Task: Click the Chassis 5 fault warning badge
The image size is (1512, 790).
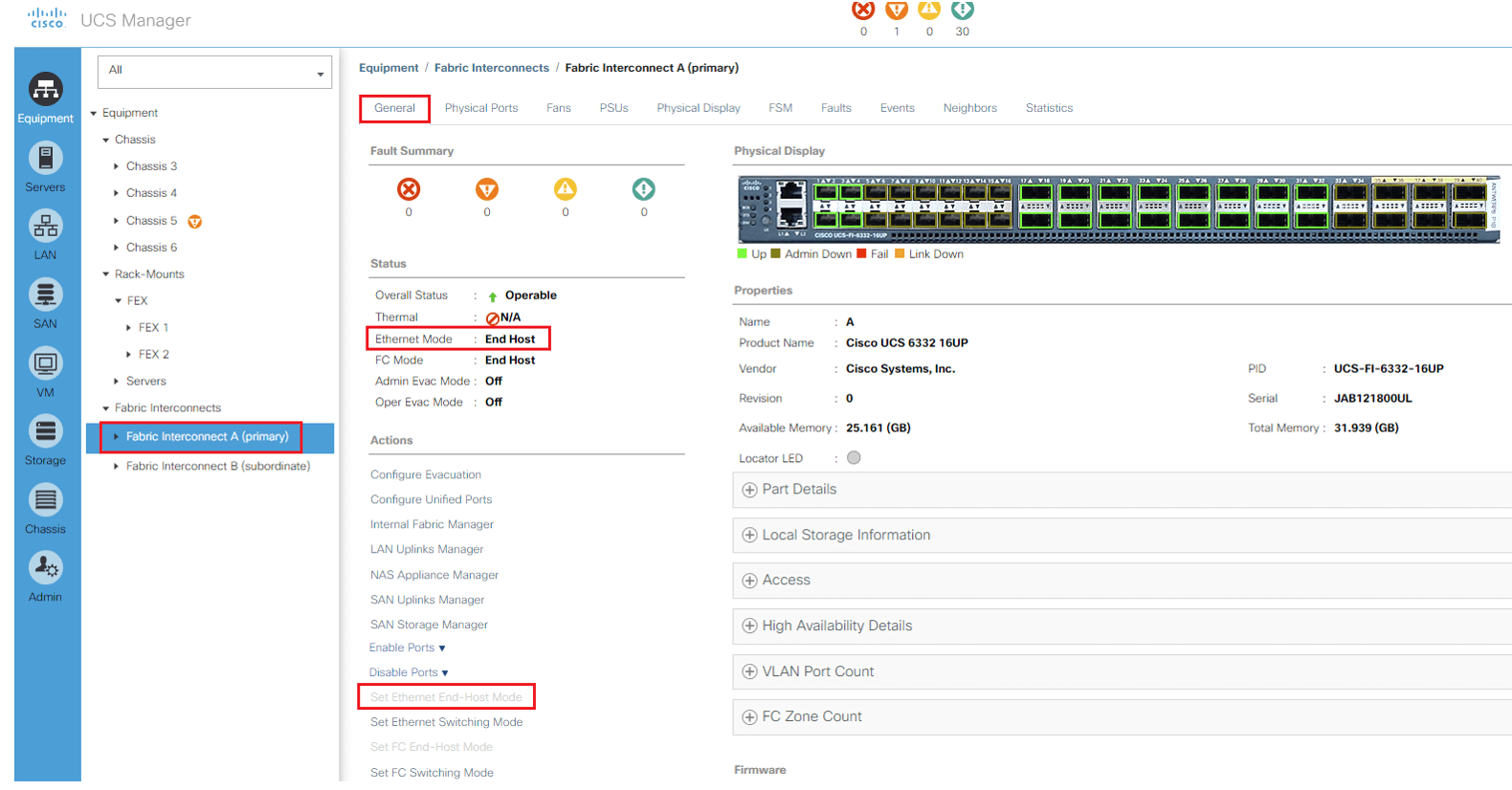Action: point(195,222)
